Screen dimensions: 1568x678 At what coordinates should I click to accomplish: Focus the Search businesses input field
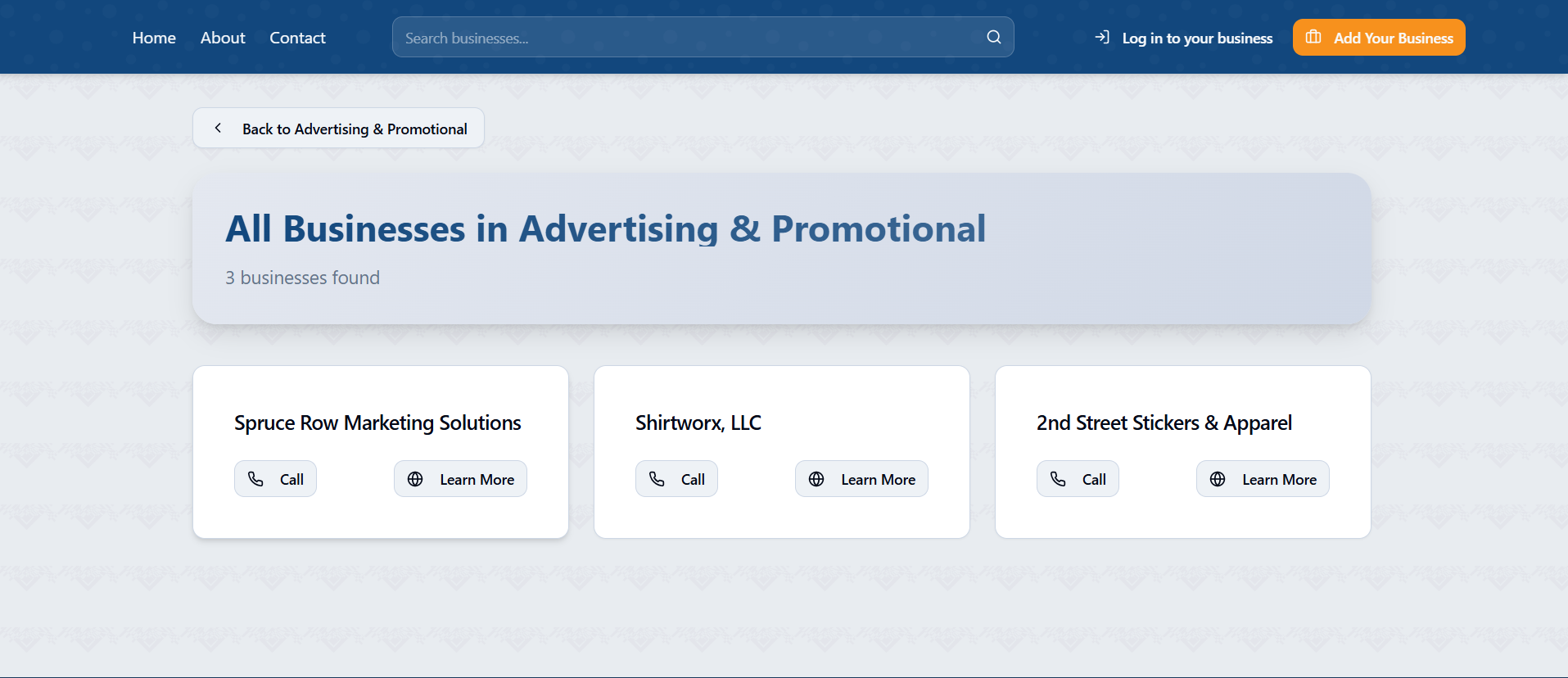click(x=688, y=38)
